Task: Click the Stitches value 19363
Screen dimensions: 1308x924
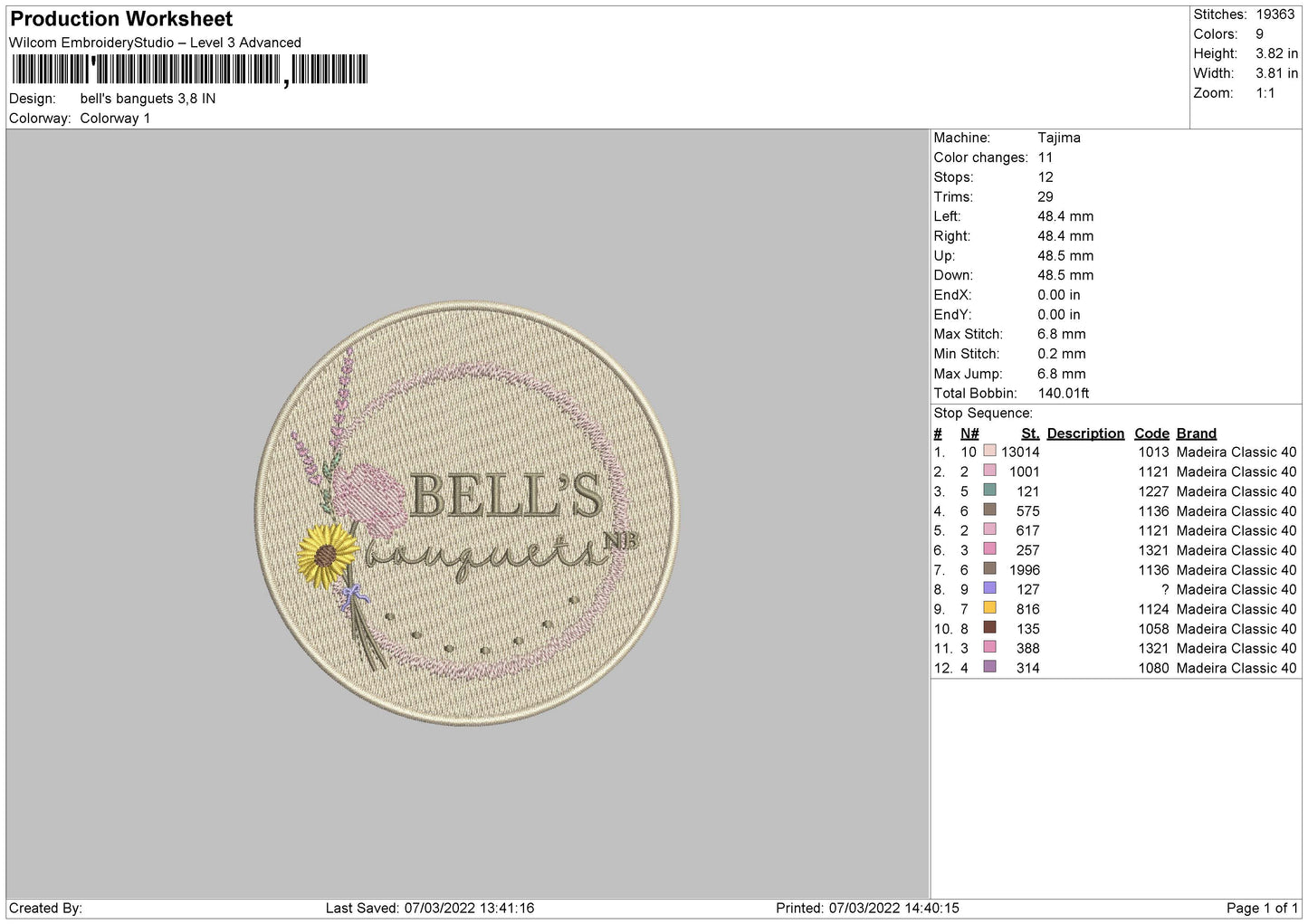Action: [x=1275, y=14]
